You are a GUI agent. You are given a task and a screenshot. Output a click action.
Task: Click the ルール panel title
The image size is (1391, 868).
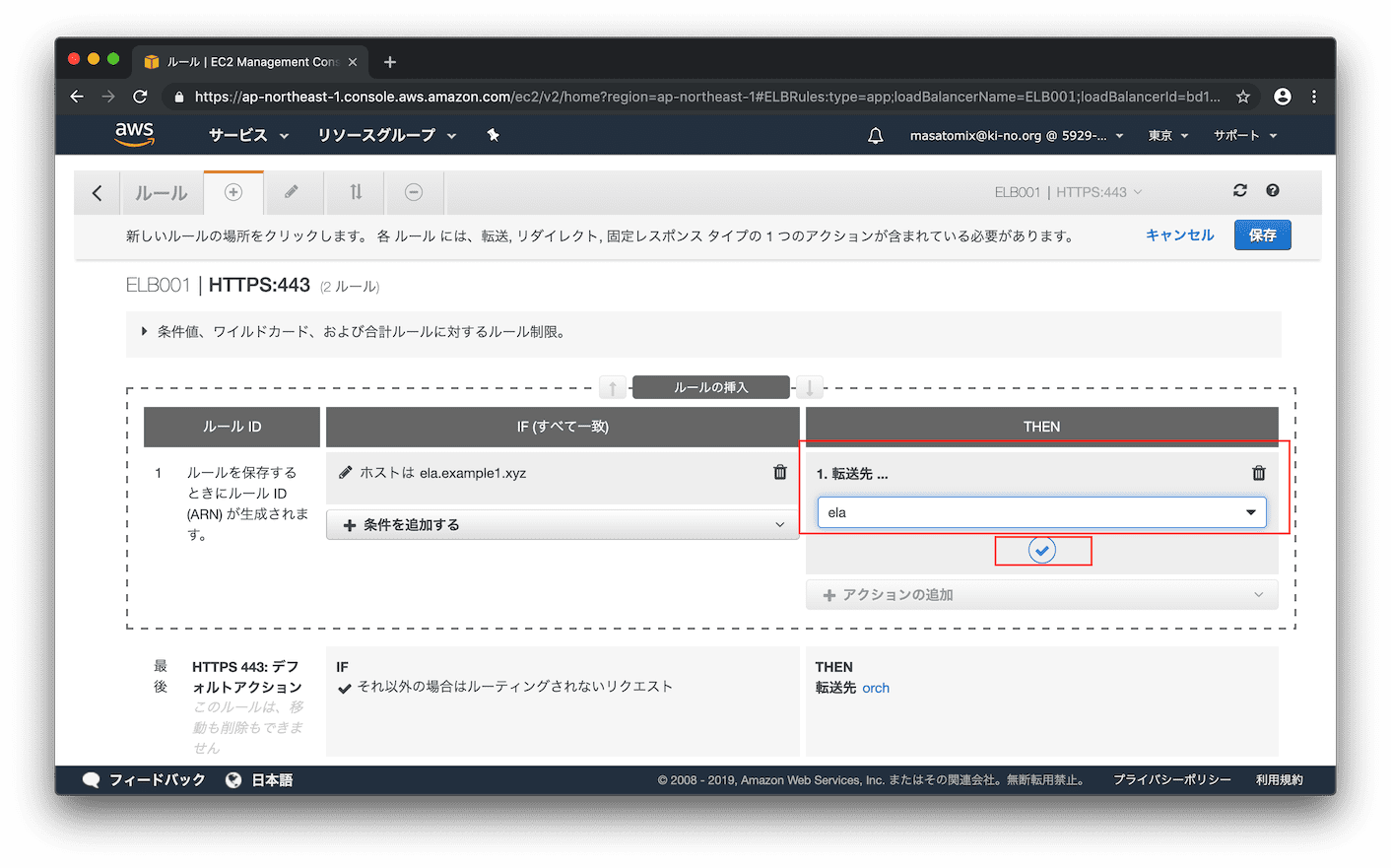162,193
